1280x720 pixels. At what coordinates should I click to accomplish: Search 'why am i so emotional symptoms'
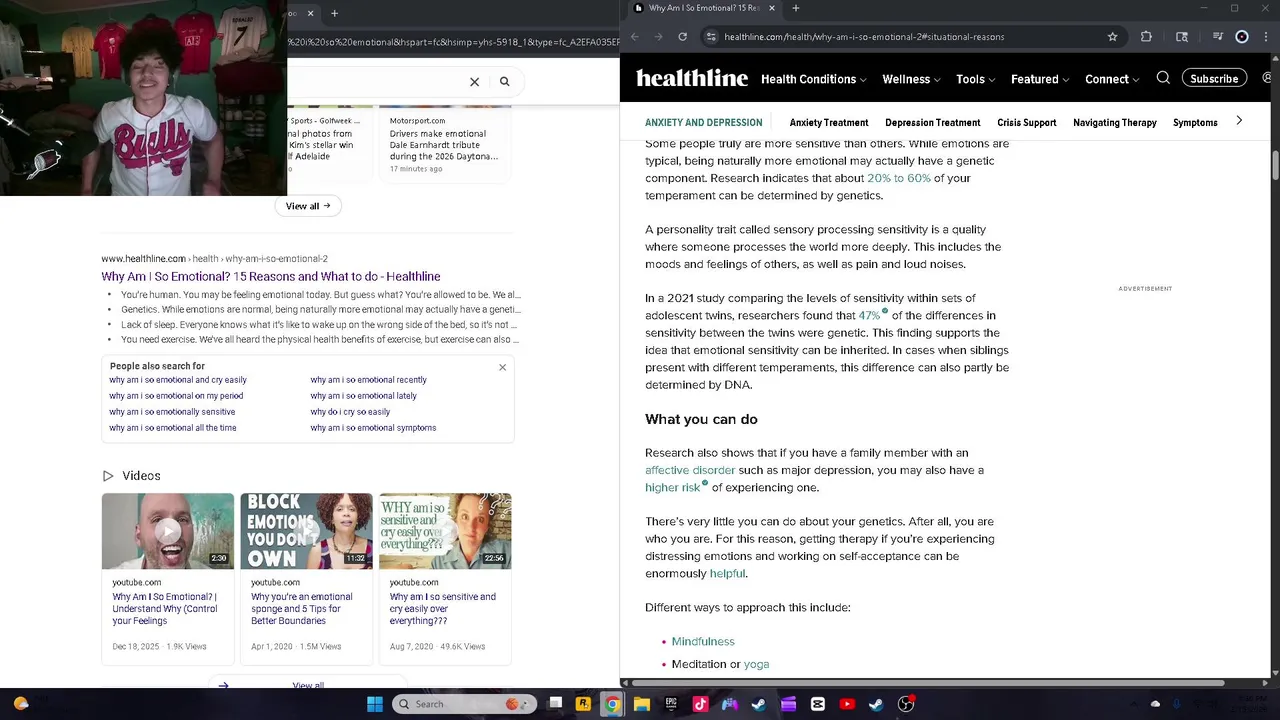373,428
